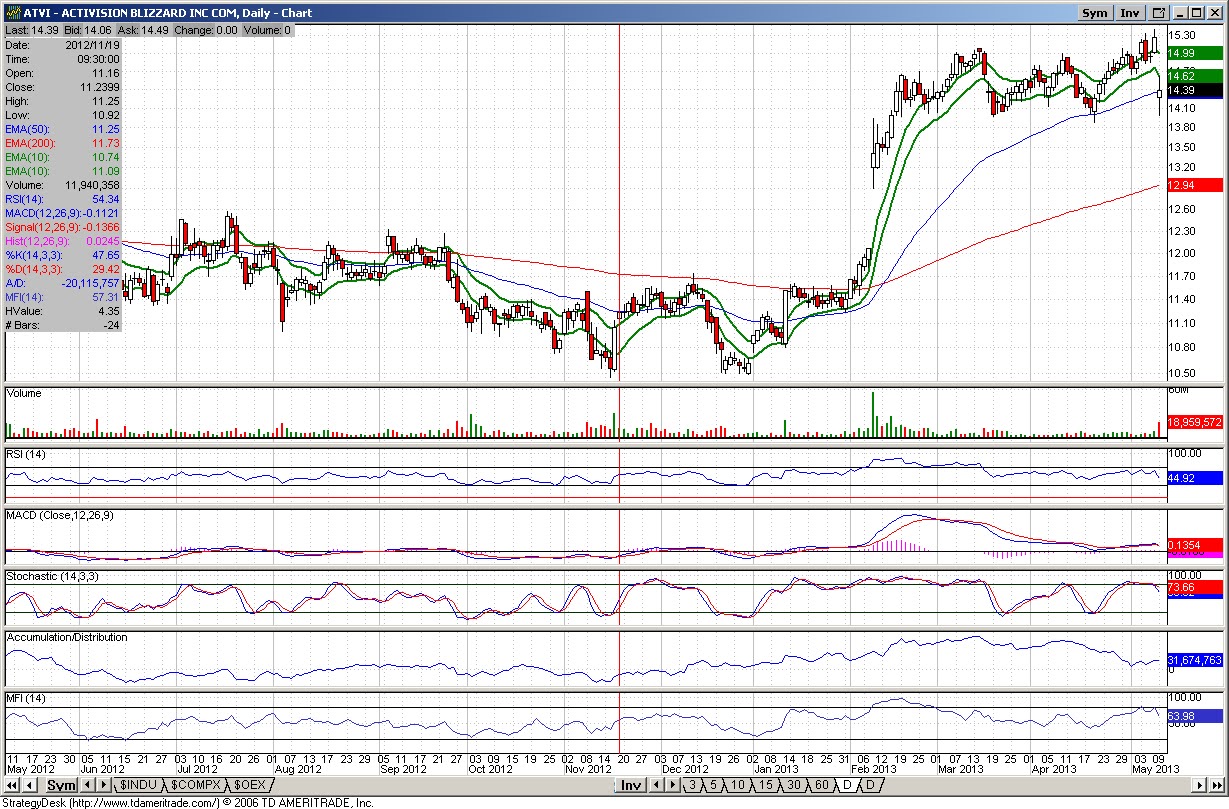
Task: Select the 15 interval tab
Action: click(x=765, y=785)
